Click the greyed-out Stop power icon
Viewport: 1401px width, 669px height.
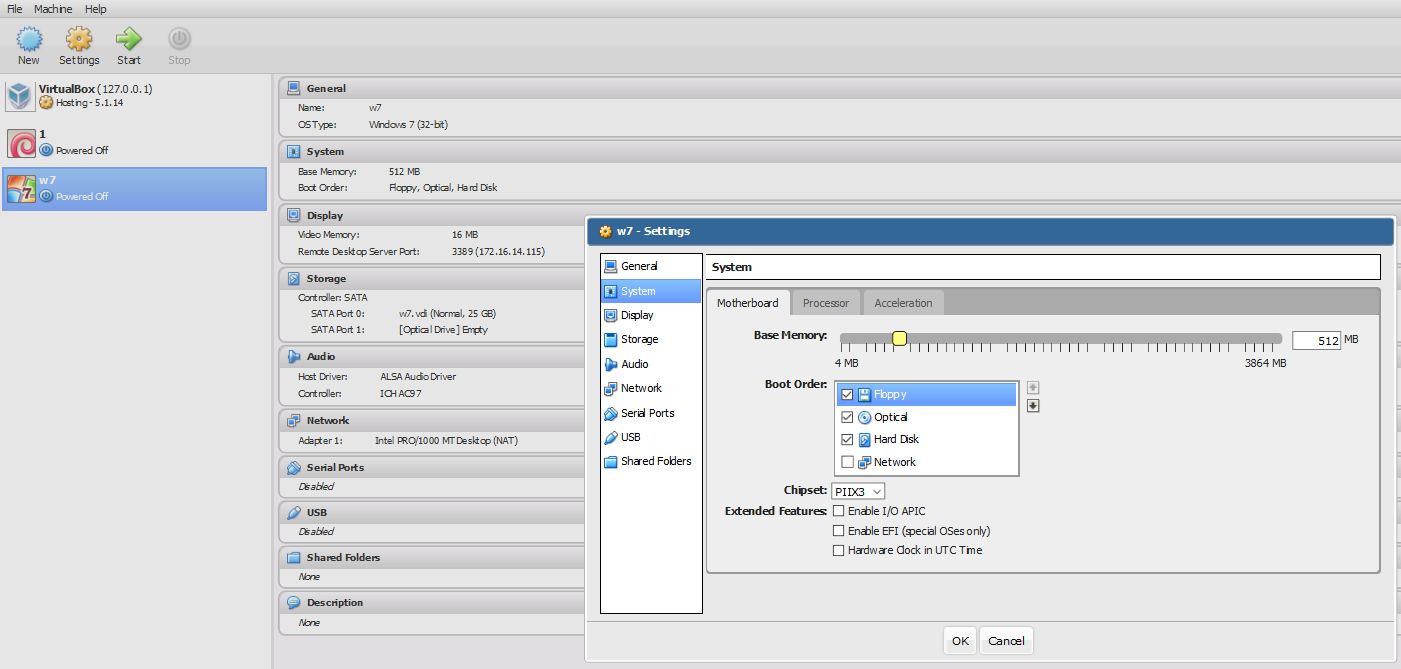pyautogui.click(x=179, y=39)
